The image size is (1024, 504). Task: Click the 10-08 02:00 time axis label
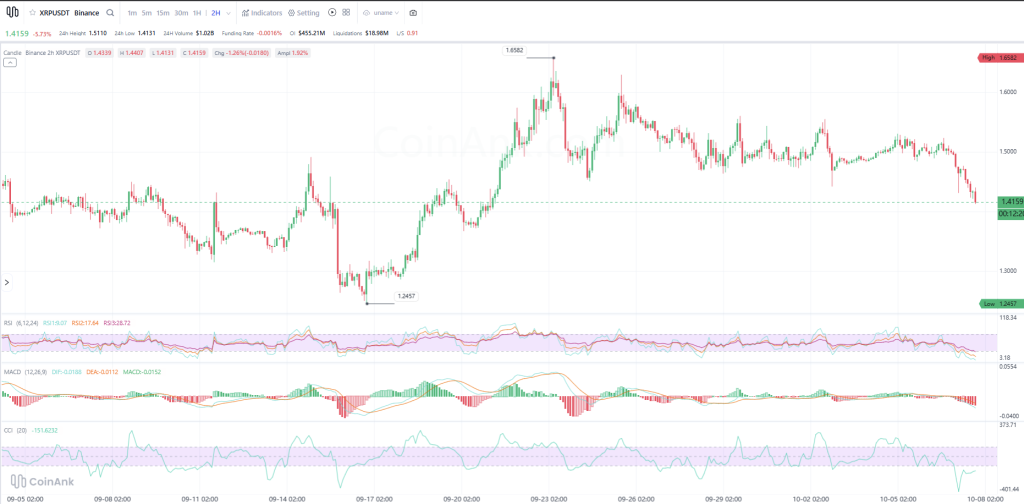click(x=985, y=498)
